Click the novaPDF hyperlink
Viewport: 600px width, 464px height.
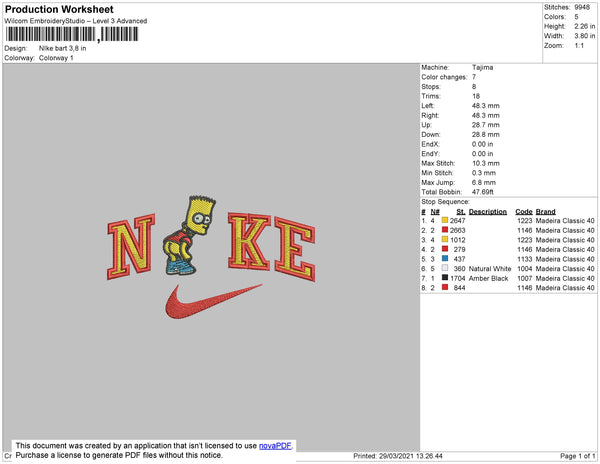coord(275,446)
